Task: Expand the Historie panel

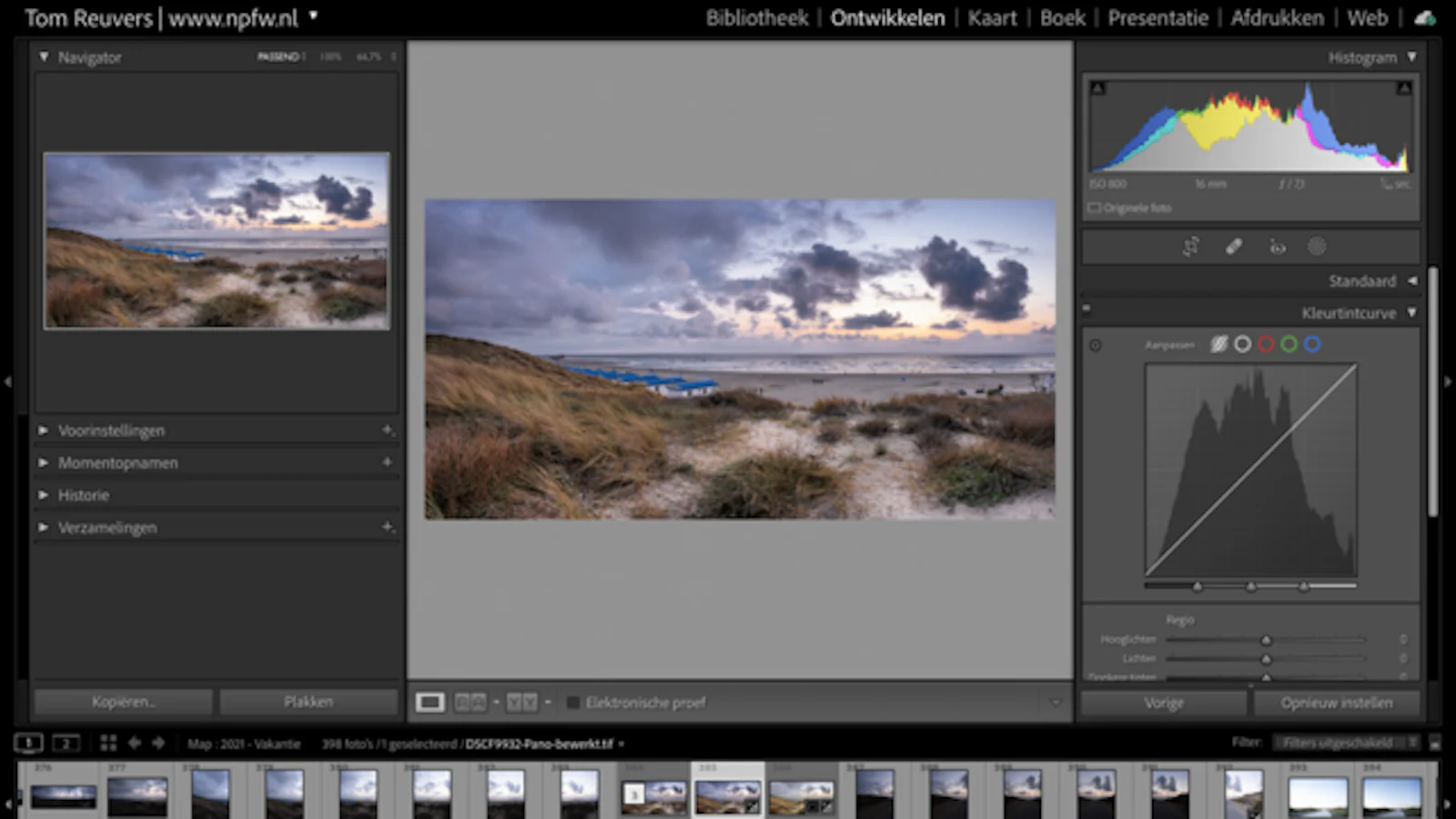Action: (x=43, y=495)
